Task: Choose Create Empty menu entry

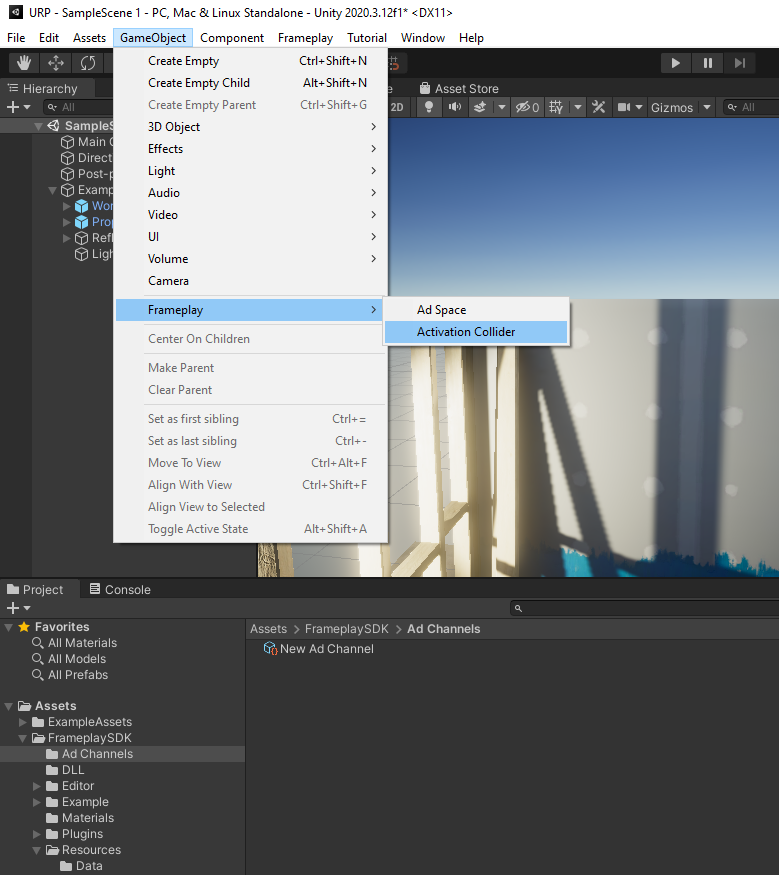Action: [x=251, y=61]
